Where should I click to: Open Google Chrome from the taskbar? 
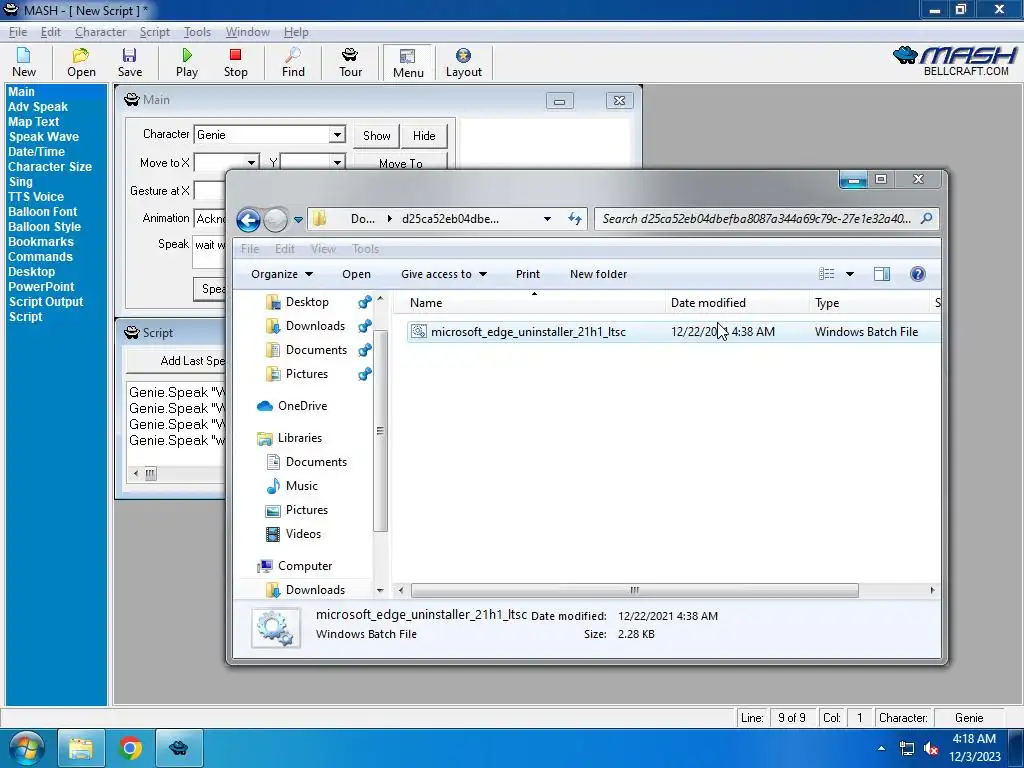(130, 748)
